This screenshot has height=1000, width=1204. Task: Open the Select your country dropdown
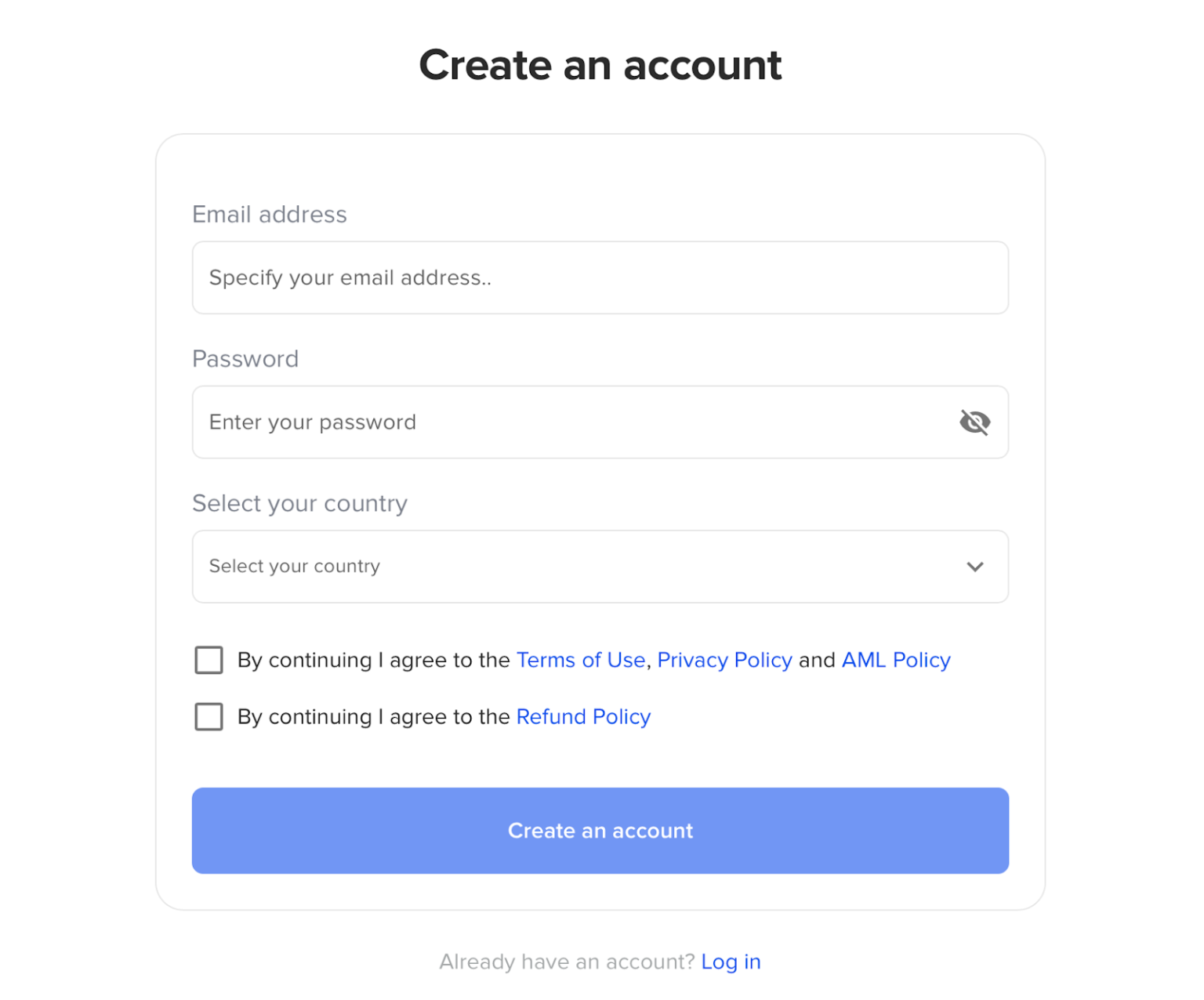[600, 567]
